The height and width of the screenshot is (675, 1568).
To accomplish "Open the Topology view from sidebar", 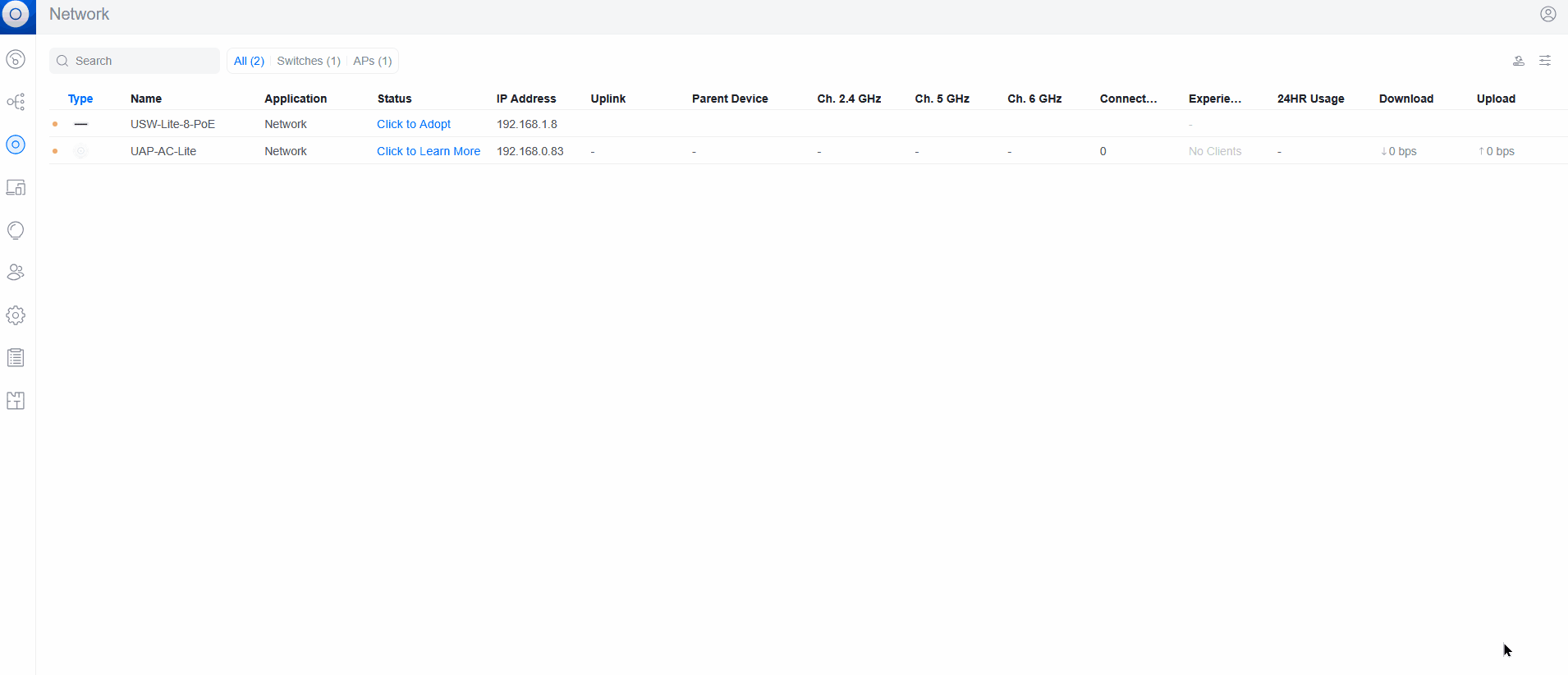I will tap(16, 102).
